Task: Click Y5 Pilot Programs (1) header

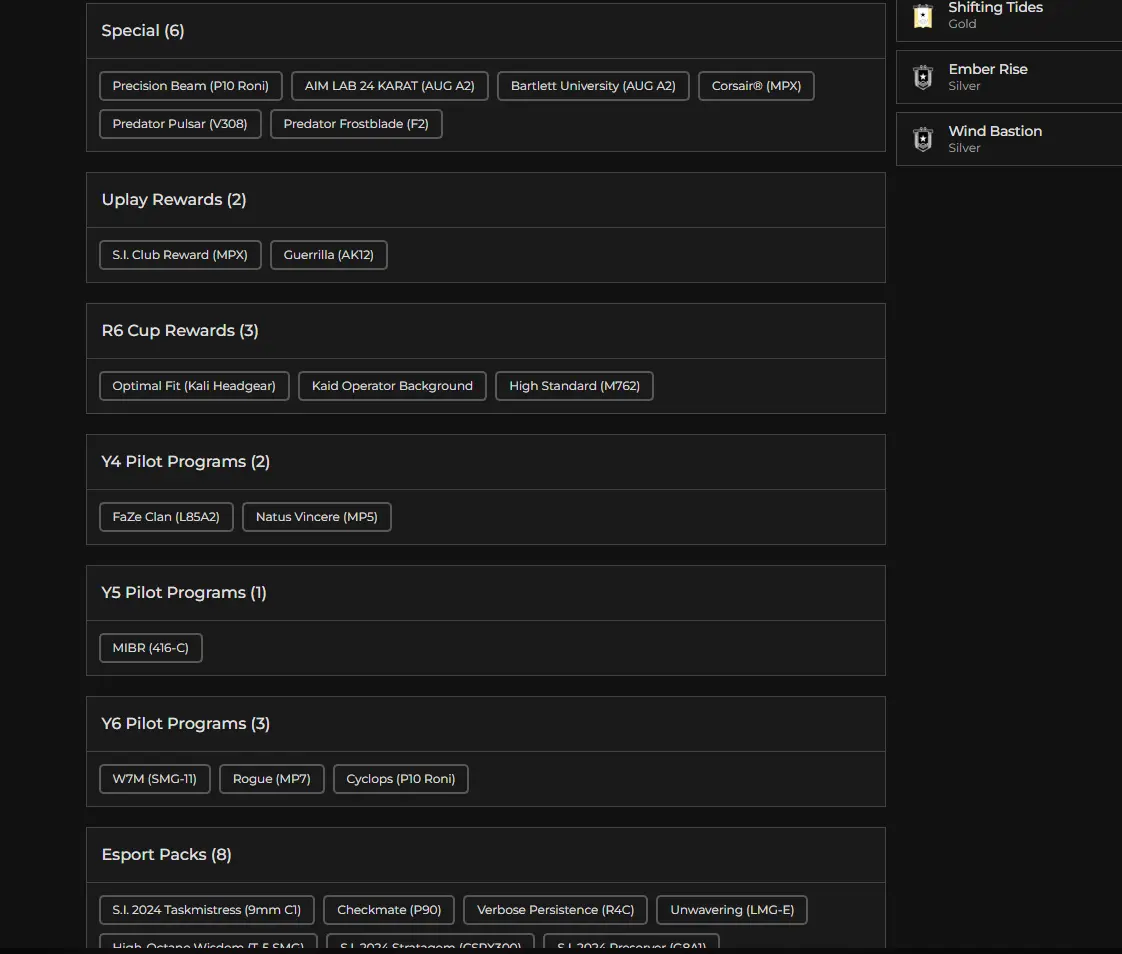Action: click(x=486, y=593)
